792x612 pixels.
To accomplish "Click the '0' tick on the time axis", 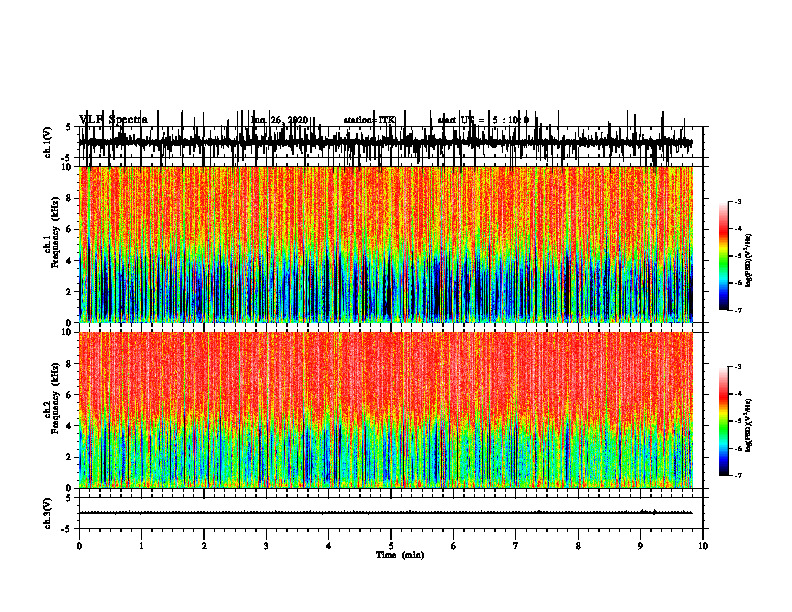I will coord(79,546).
